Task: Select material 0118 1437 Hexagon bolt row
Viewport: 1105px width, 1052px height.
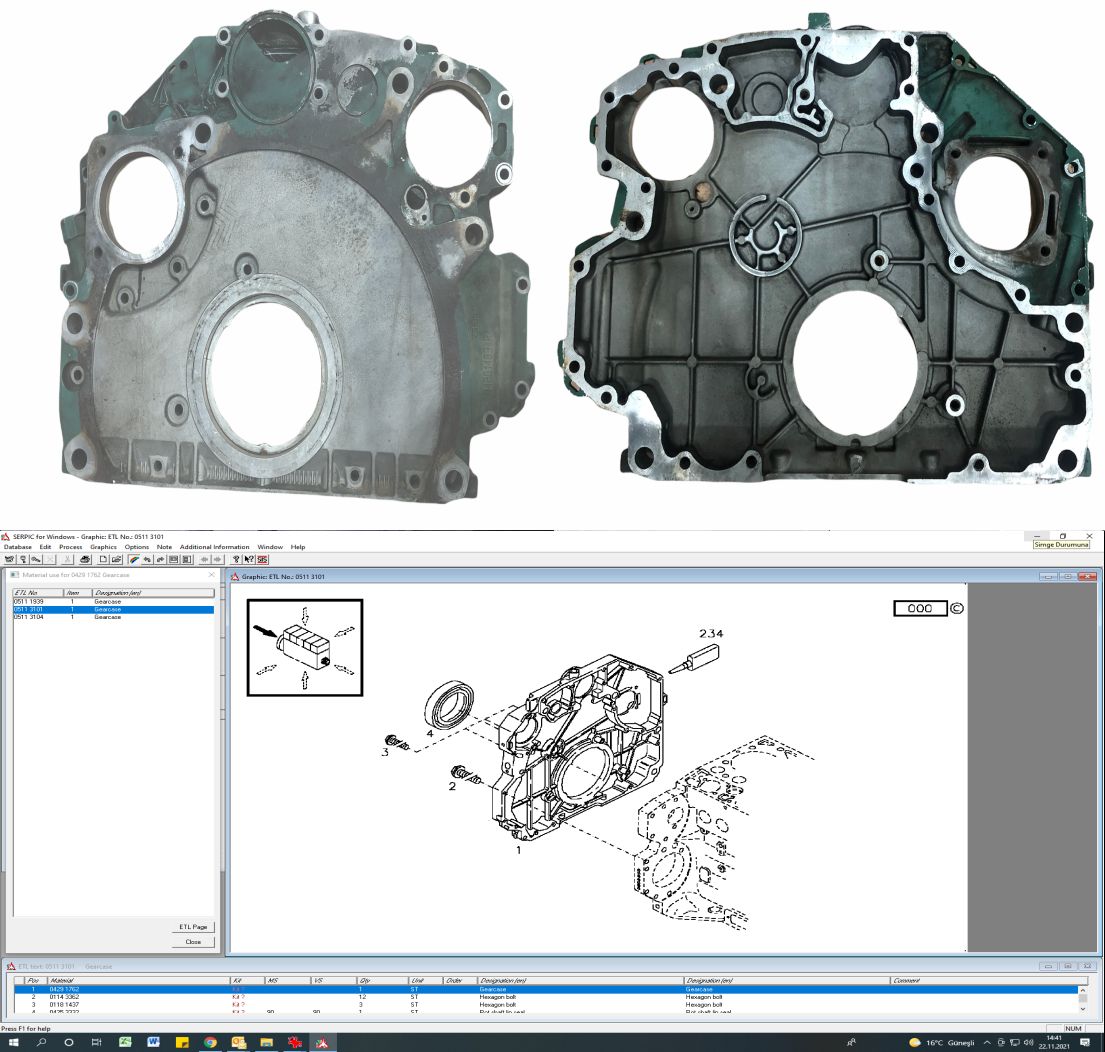Action: tap(547, 1005)
